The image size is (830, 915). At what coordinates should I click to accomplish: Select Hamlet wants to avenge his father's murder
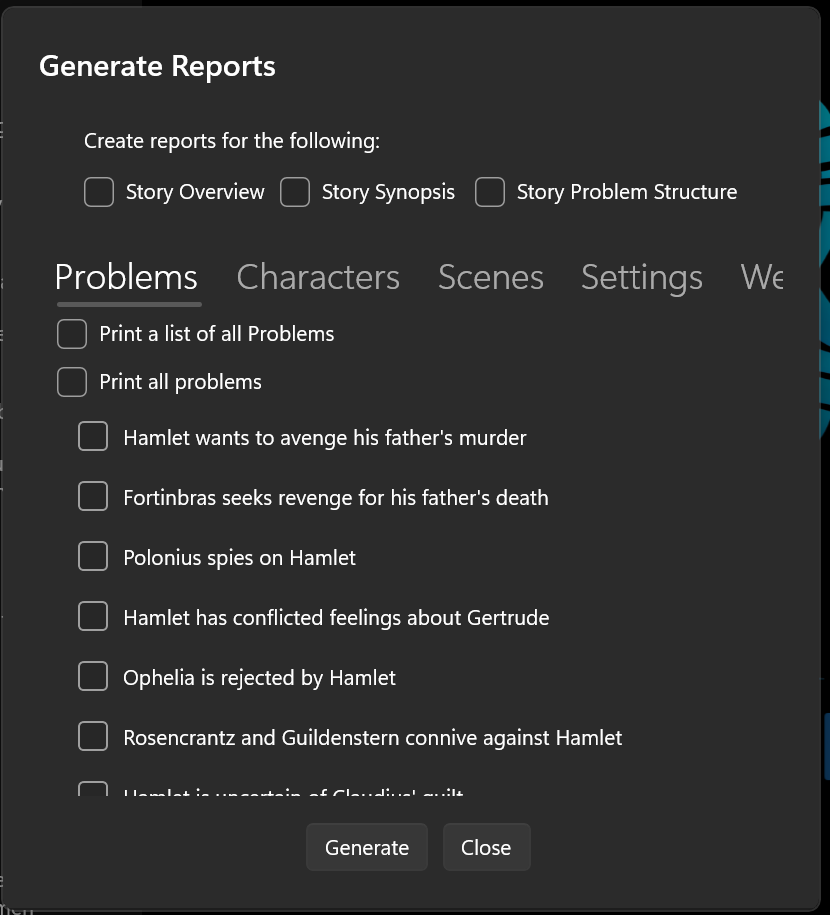click(x=93, y=437)
